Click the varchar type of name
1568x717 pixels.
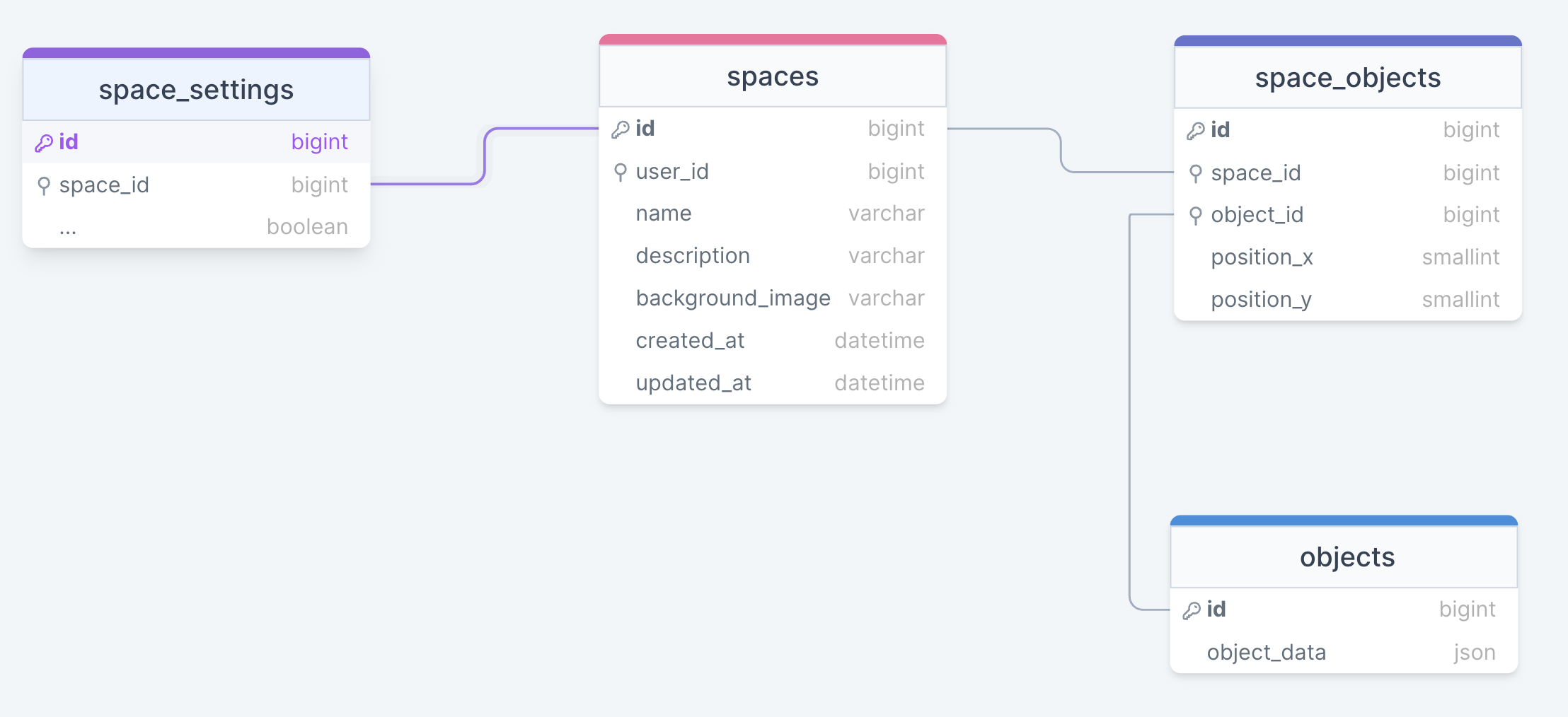887,214
